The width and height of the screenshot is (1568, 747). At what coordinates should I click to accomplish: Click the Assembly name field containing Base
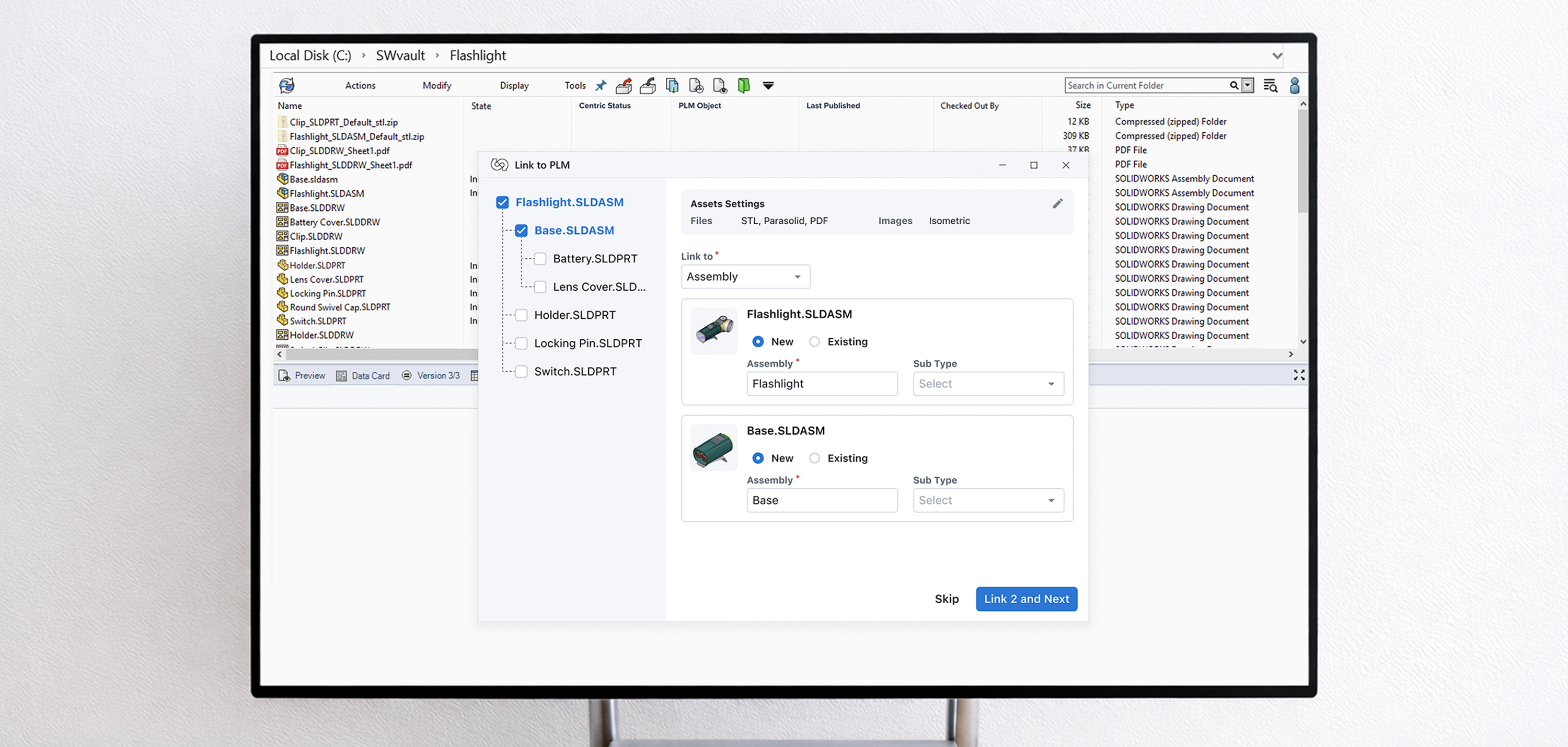(x=821, y=500)
